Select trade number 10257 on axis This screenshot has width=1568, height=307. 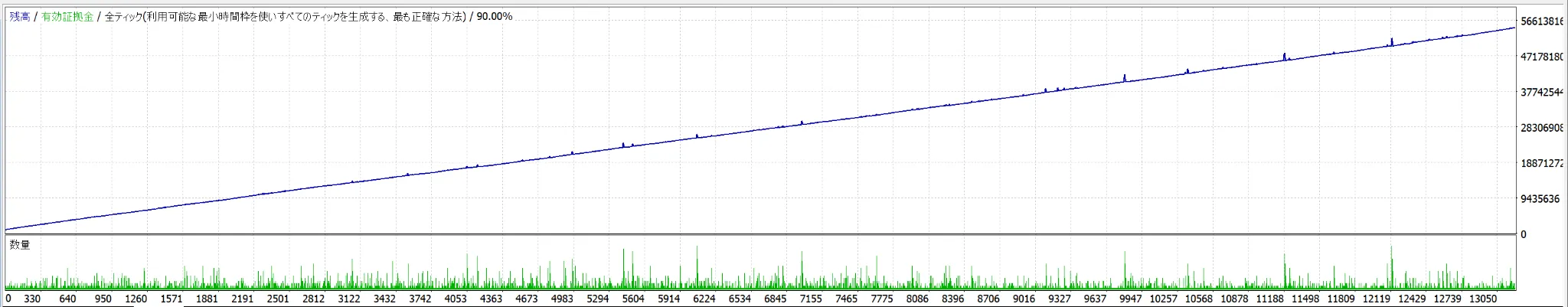1163,299
